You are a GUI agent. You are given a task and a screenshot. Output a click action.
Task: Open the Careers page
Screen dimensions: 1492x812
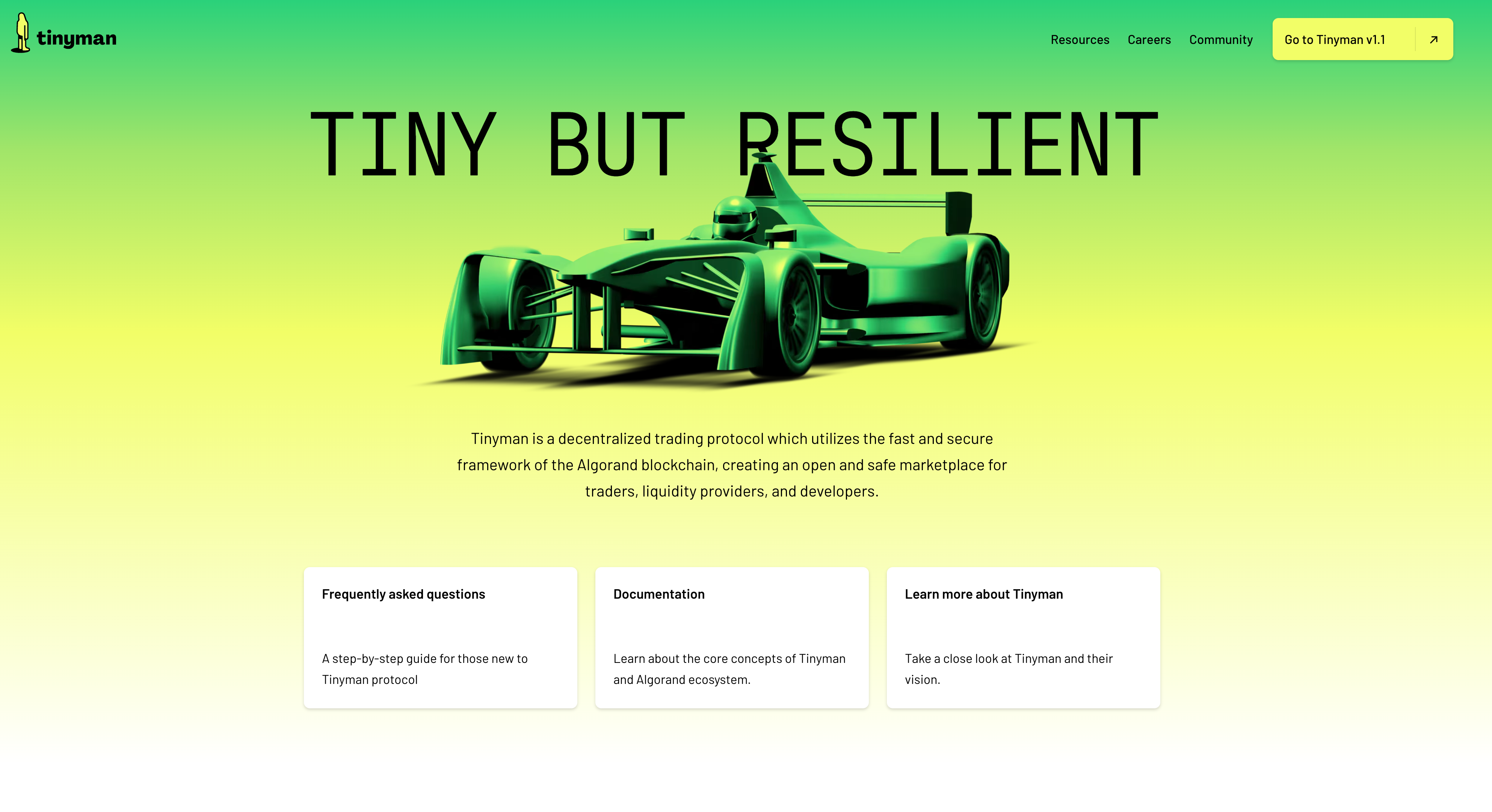point(1149,39)
